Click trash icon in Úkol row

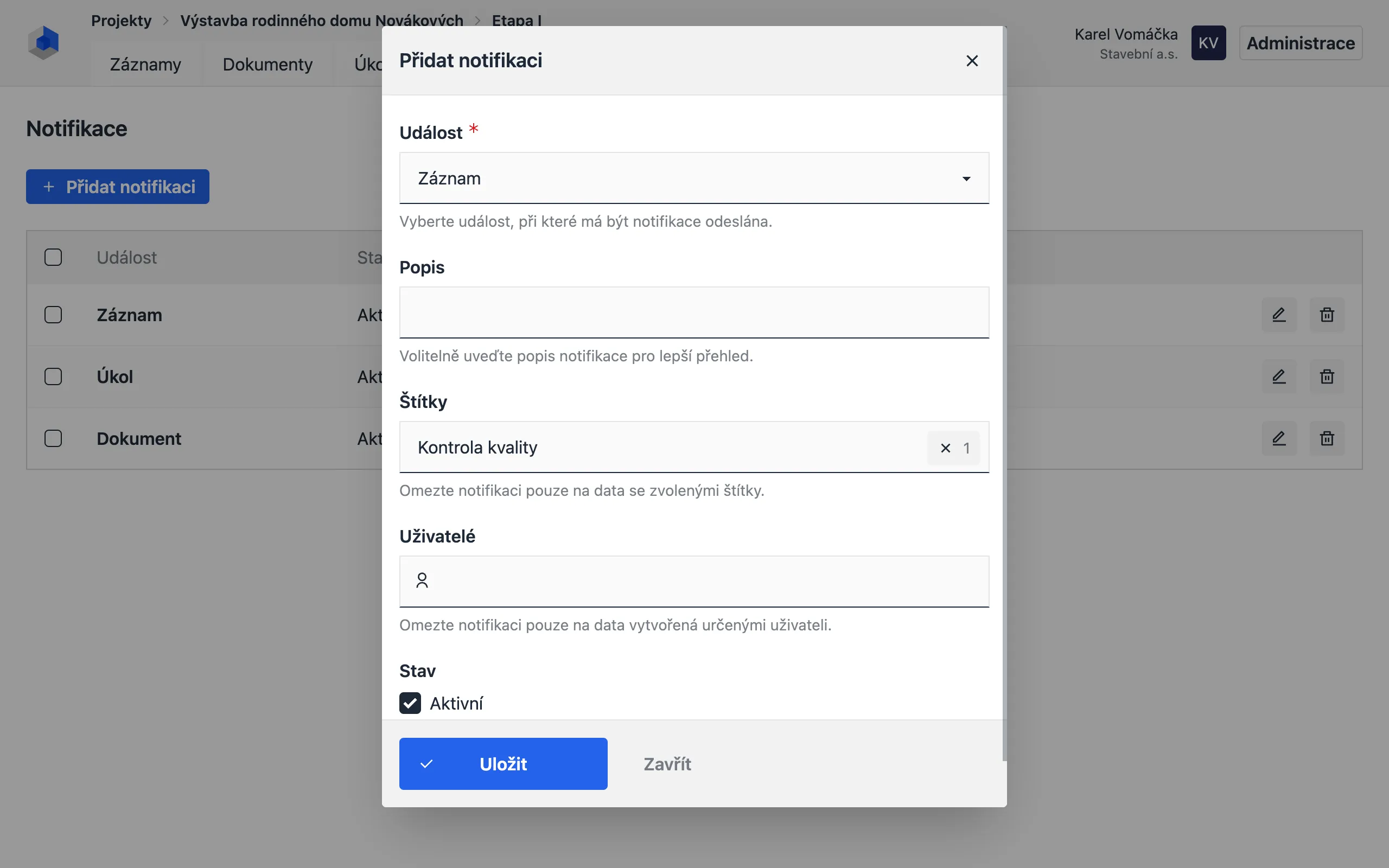(x=1327, y=376)
